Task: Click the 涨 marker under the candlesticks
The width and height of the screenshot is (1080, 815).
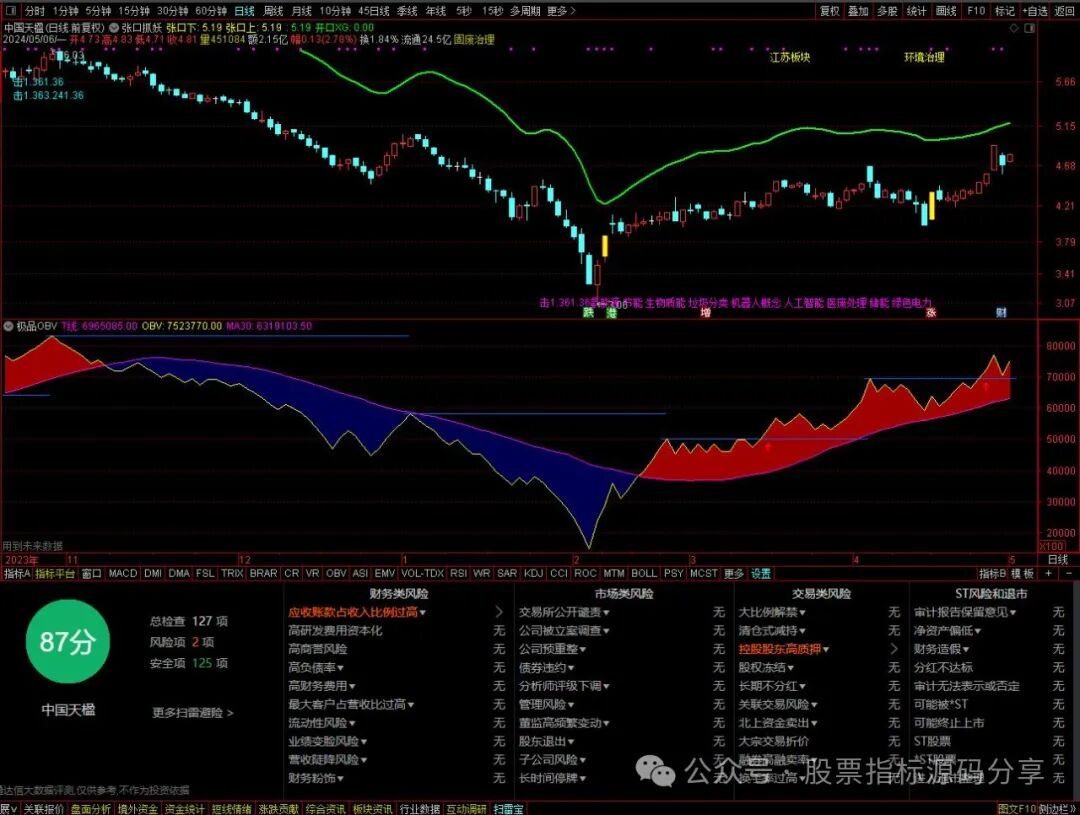Action: [x=931, y=313]
